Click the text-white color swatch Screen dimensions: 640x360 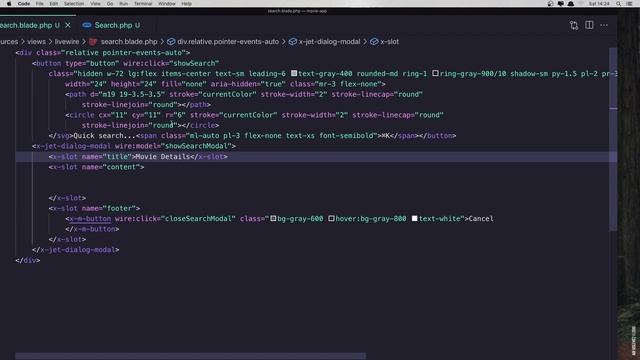click(415, 219)
